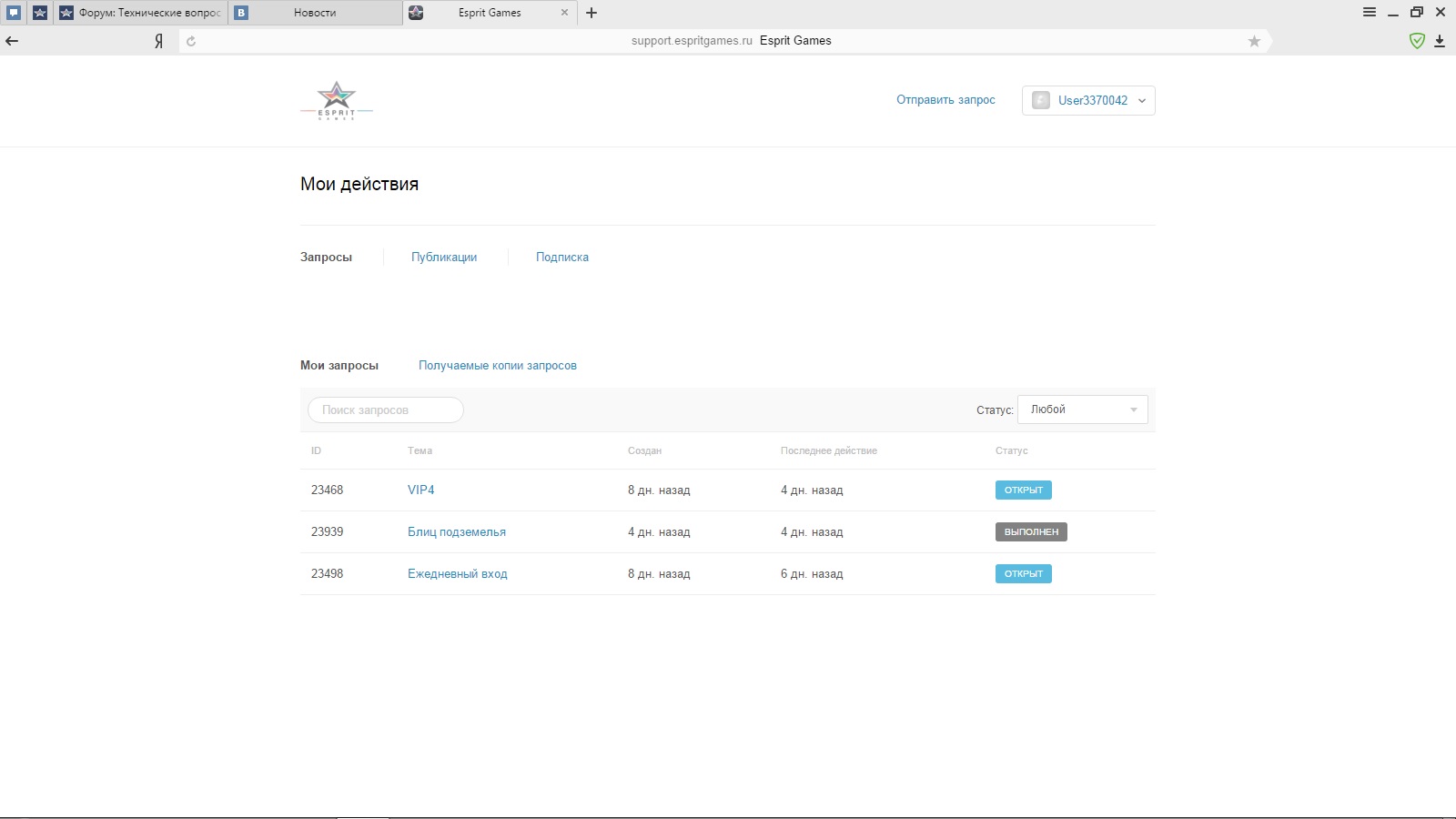This screenshot has width=1456, height=819.
Task: Bookmark the page with the star icon
Action: point(1254,41)
